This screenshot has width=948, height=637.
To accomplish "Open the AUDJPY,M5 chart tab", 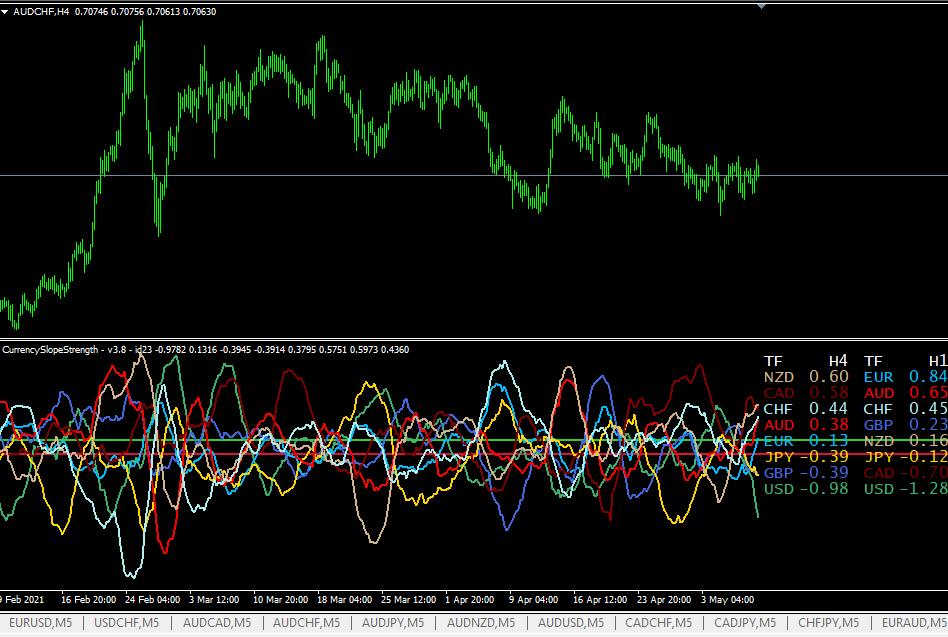I will point(393,623).
